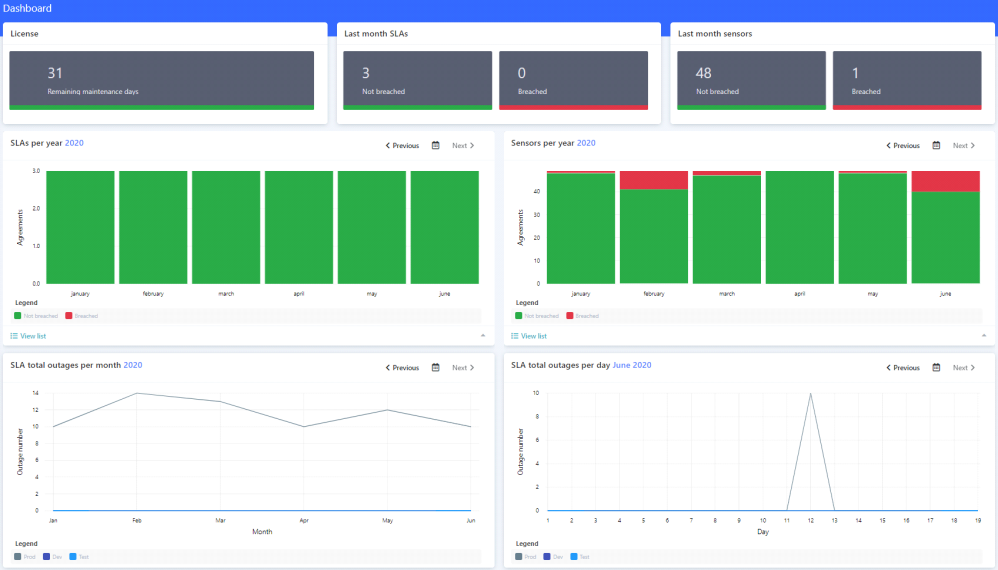Click the june bar in SLAs per year
Image resolution: width=998 pixels, height=570 pixels.
(445, 227)
